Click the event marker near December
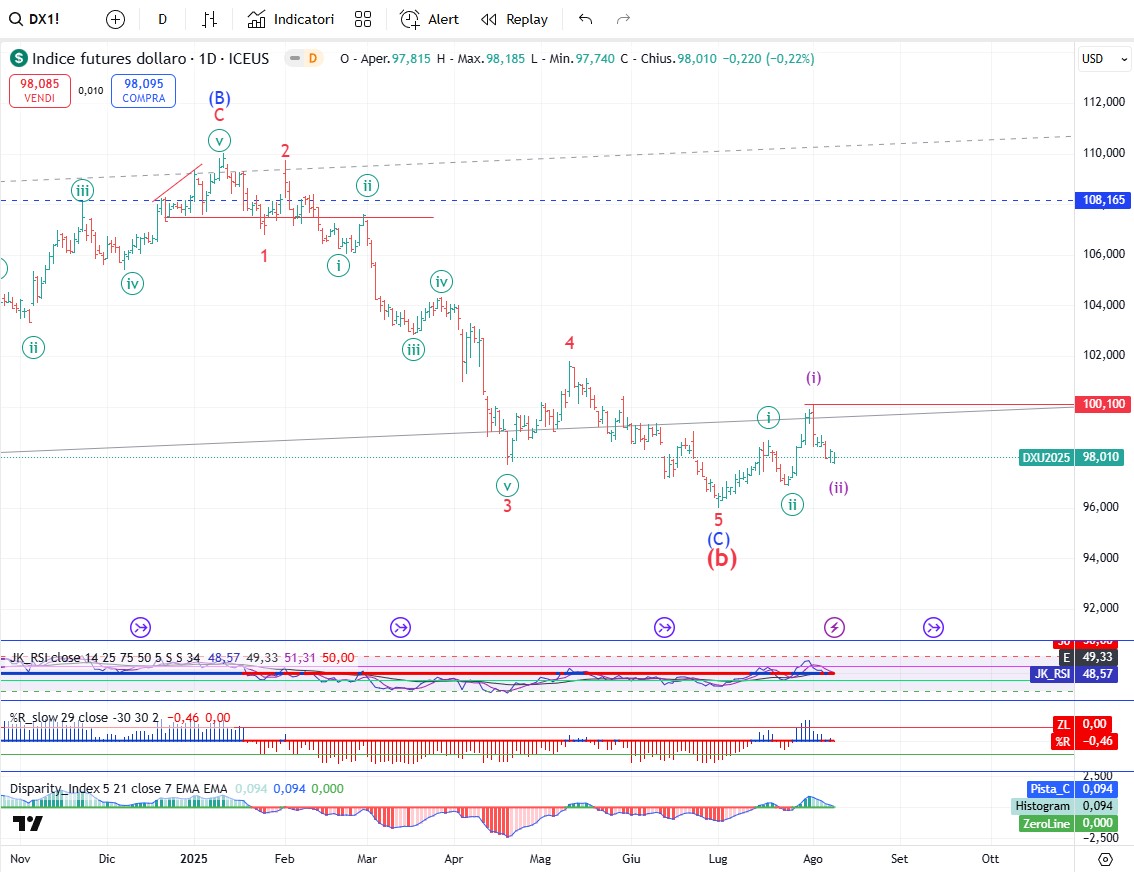 (140, 628)
